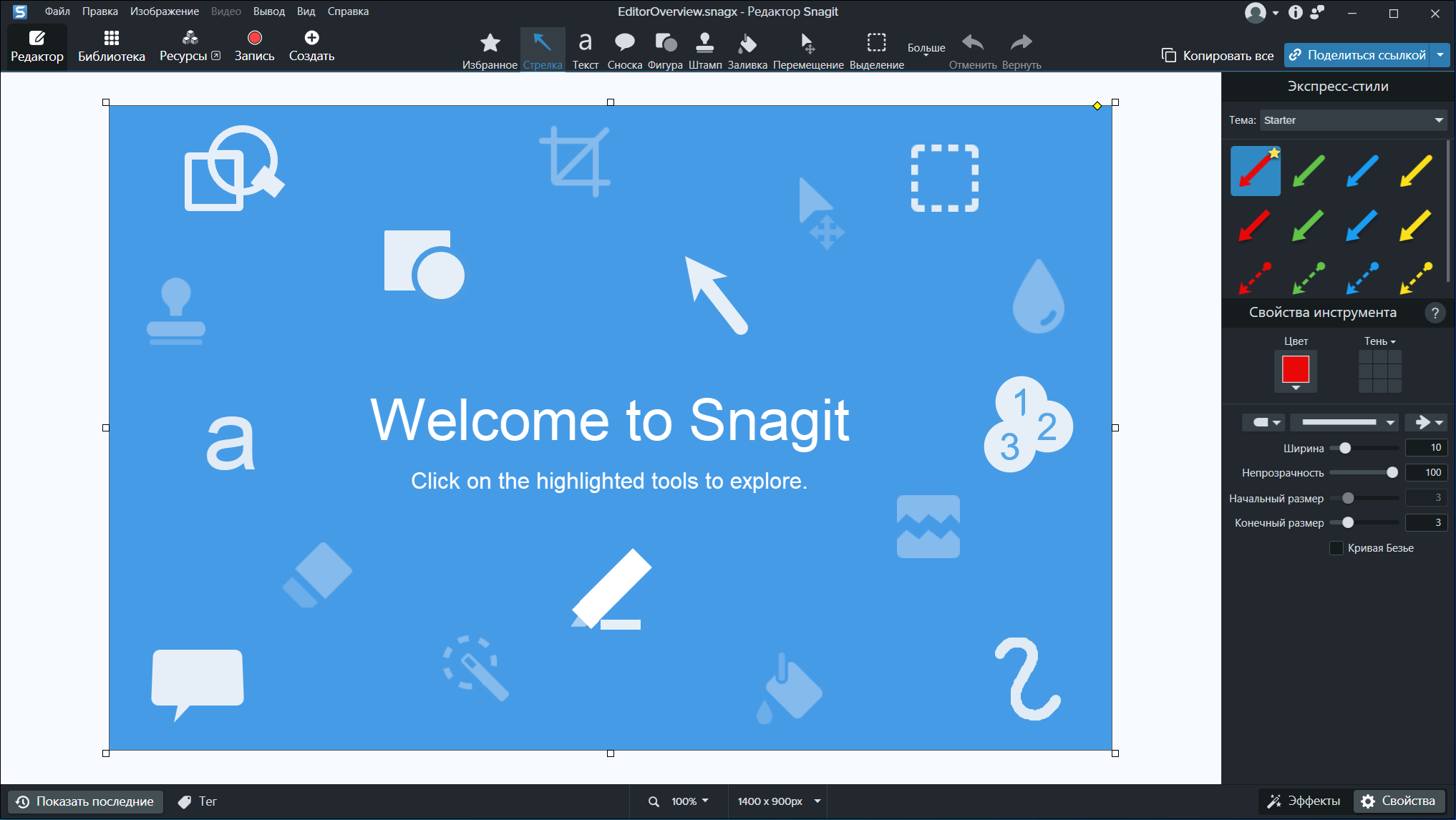Choose the solid green arrow in top row
The image size is (1456, 820).
tap(1309, 171)
